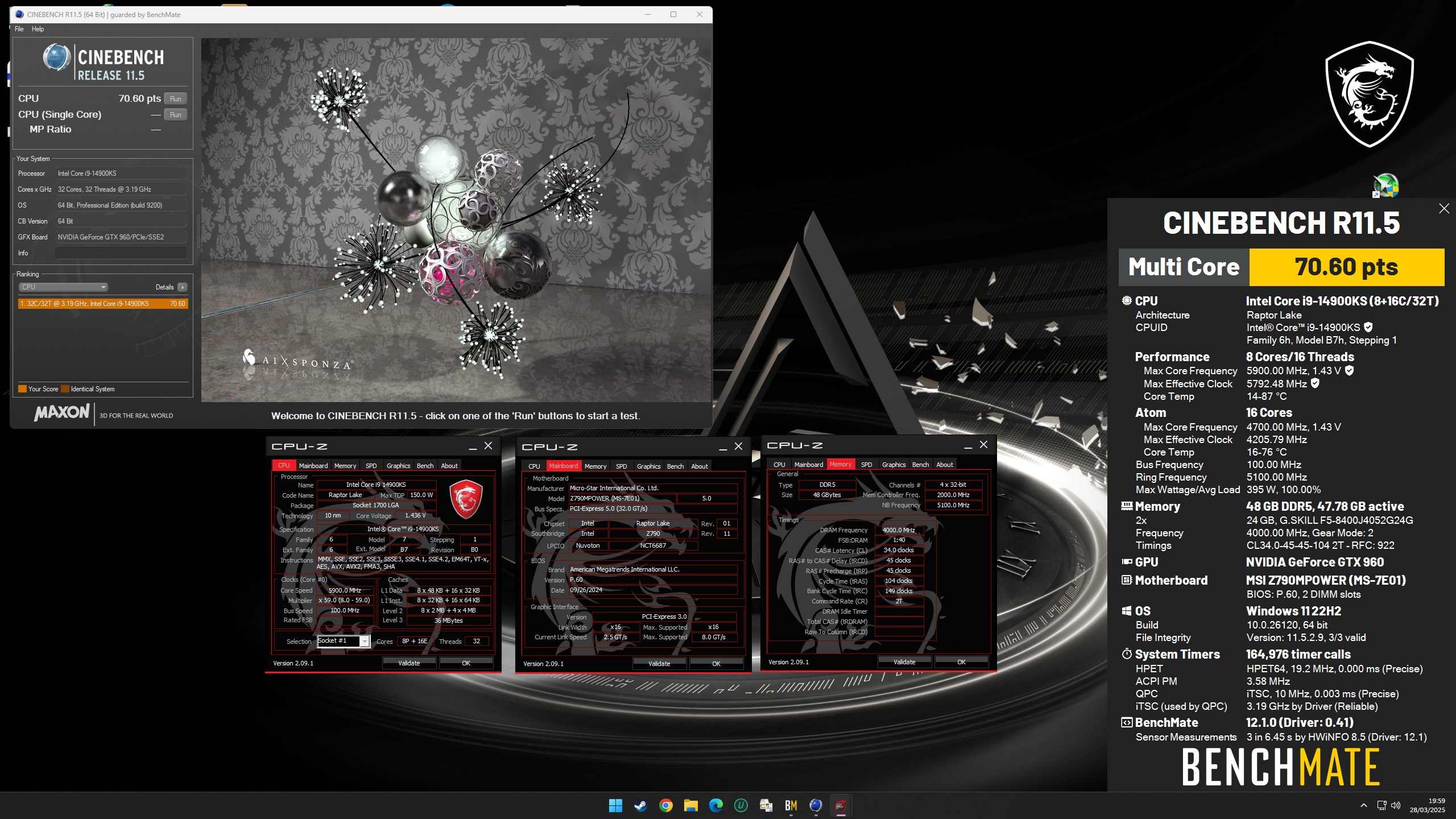1456x819 pixels.
Task: Close the BenchMate result overlay panel
Action: coord(1444,209)
